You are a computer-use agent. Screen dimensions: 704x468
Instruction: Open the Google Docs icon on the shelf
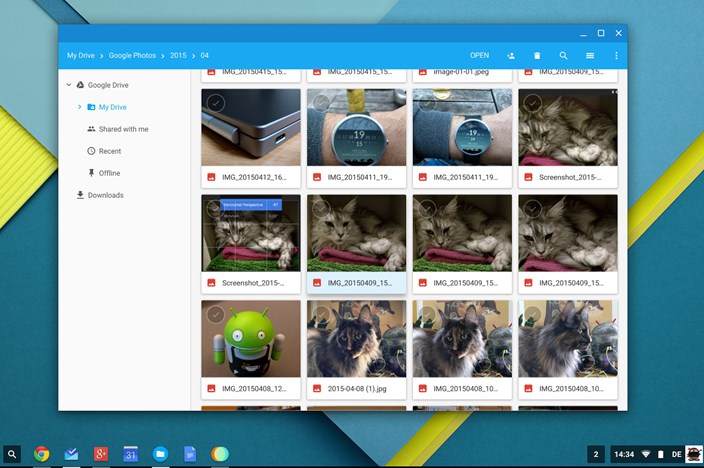click(189, 454)
